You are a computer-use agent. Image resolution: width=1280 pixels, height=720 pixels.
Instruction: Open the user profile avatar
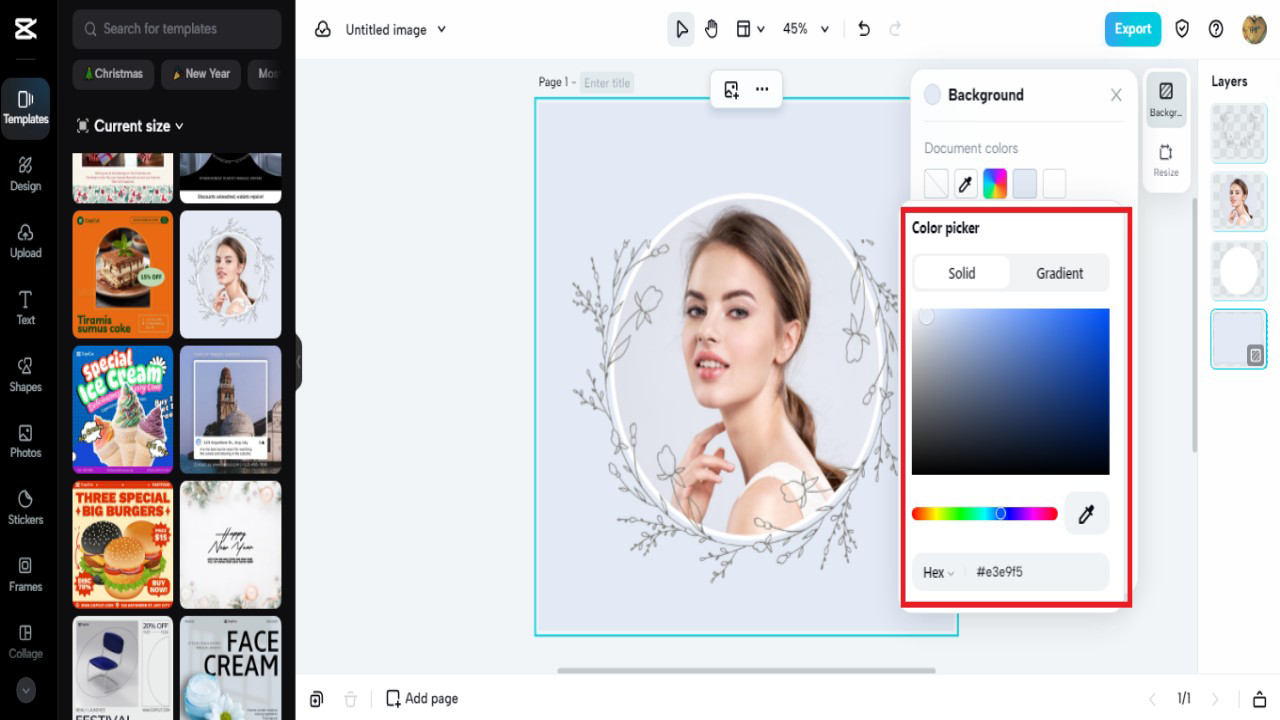point(1254,29)
